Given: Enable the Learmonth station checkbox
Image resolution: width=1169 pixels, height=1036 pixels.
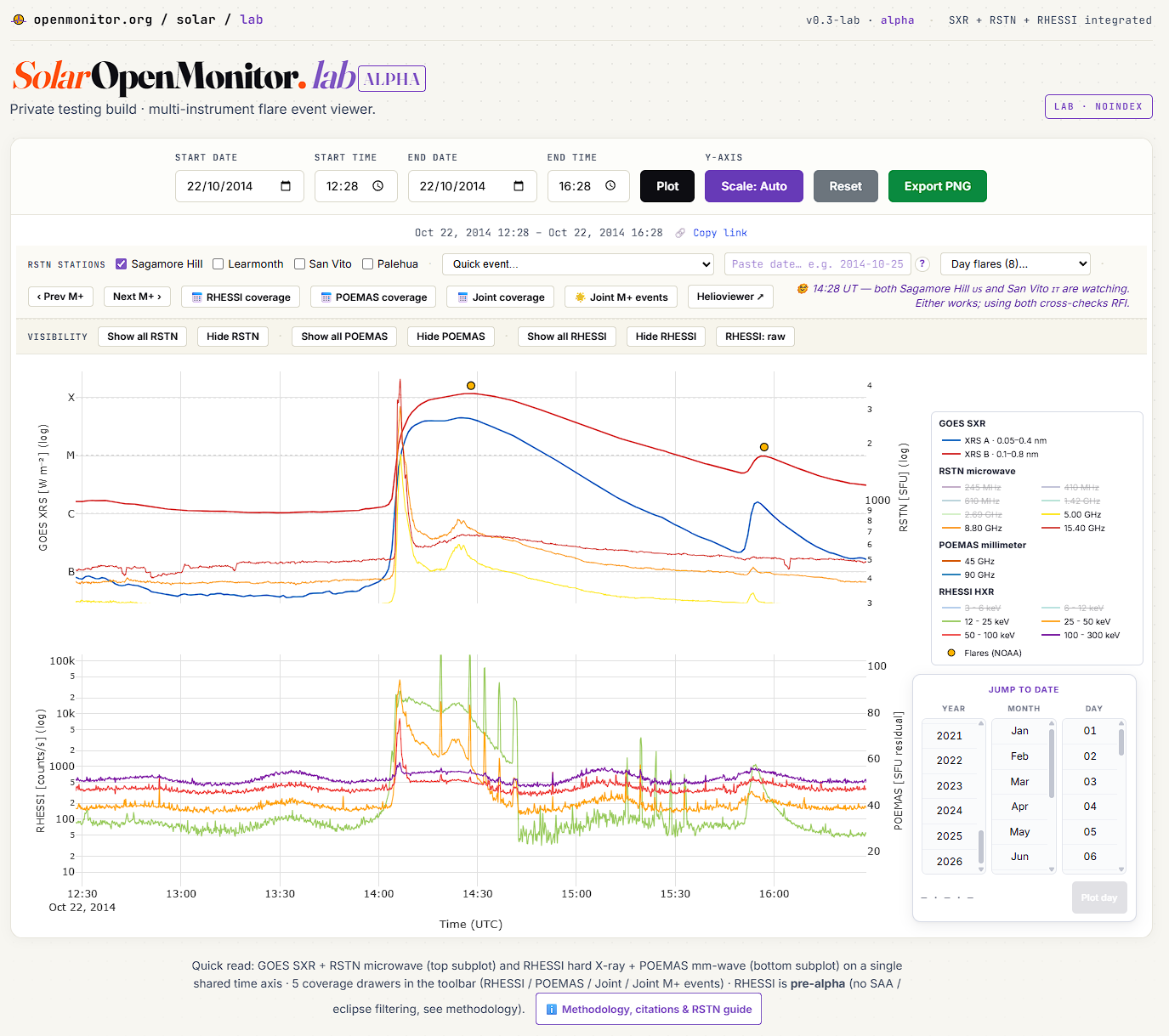Looking at the screenshot, I should click(x=218, y=264).
